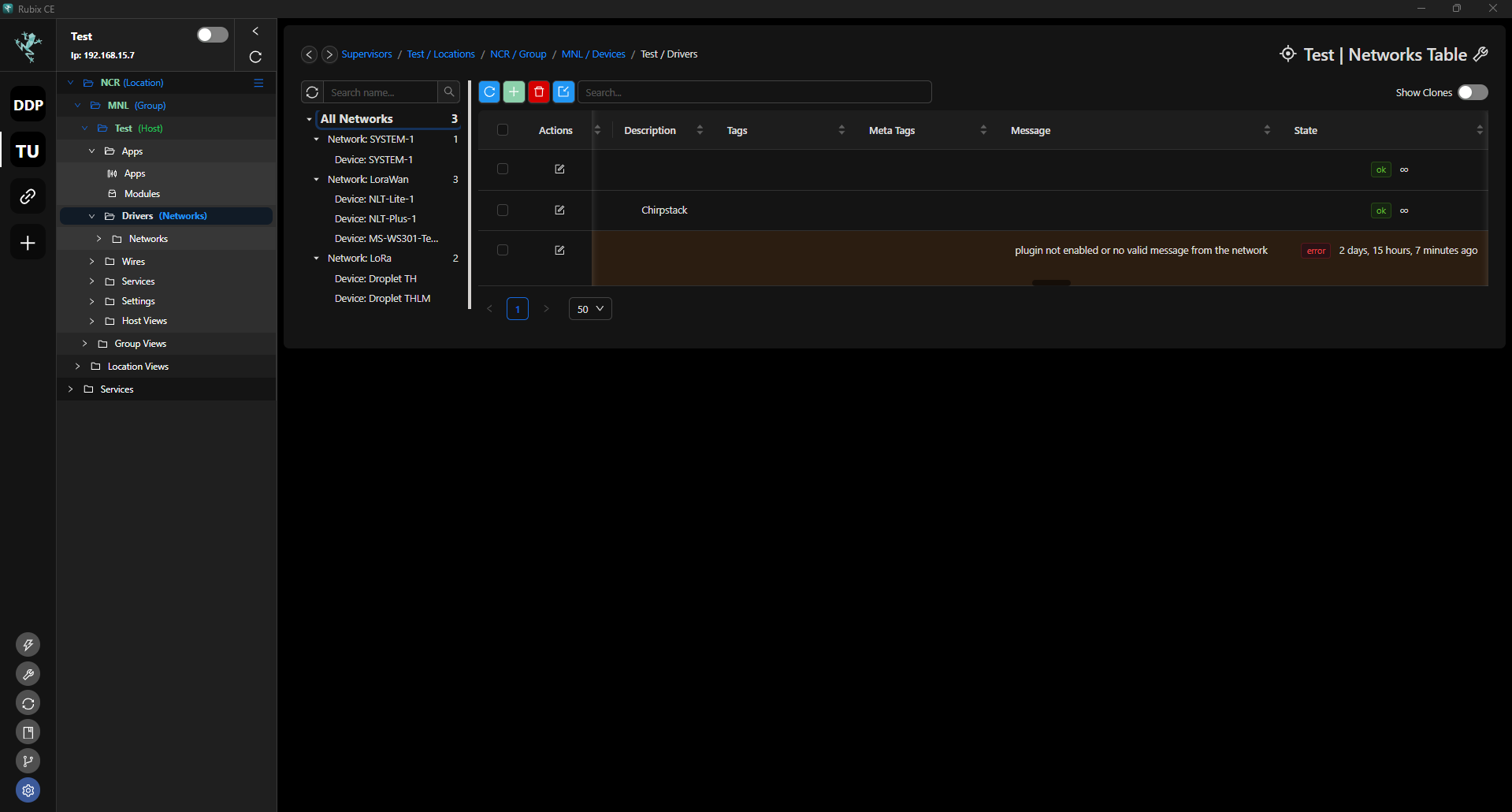
Task: Check the select-all table header checkbox
Action: pyautogui.click(x=503, y=130)
